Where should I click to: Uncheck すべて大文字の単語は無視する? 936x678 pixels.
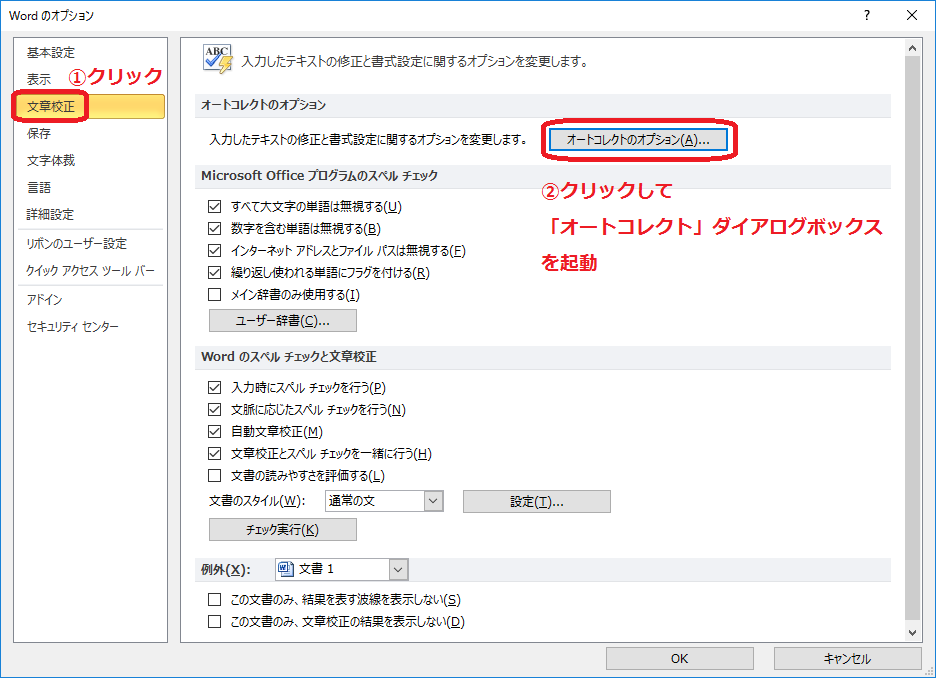pos(214,207)
